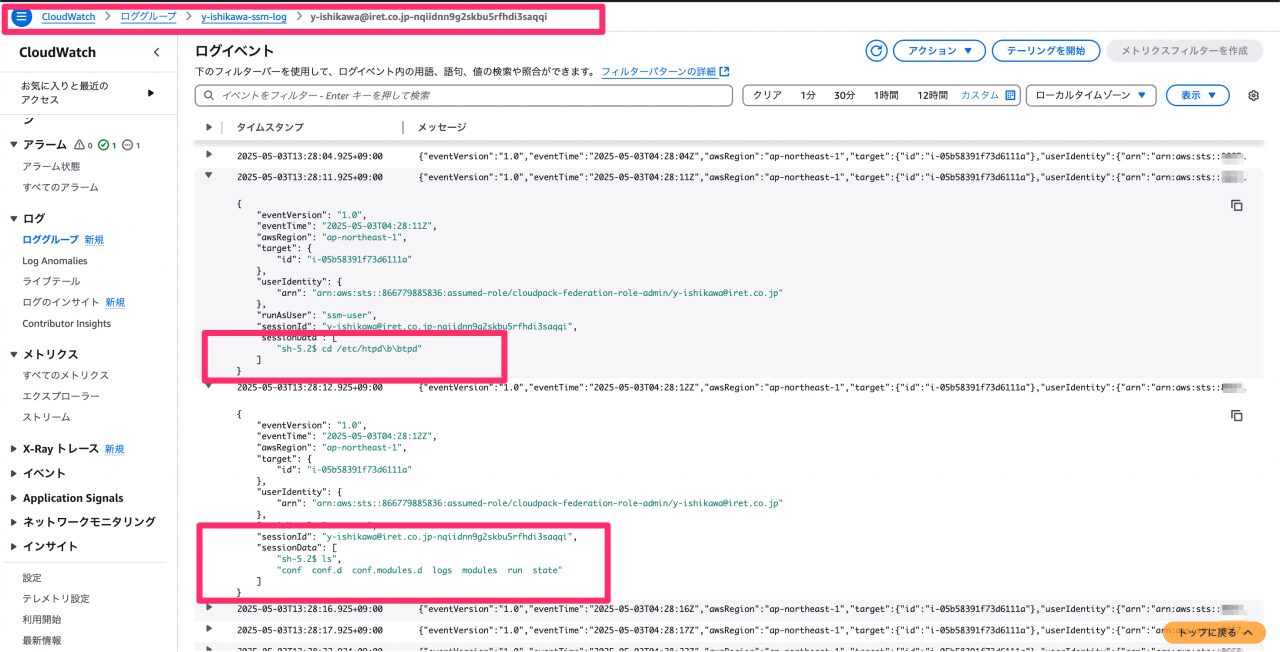Open 最新情報 in the sidebar

42,640
